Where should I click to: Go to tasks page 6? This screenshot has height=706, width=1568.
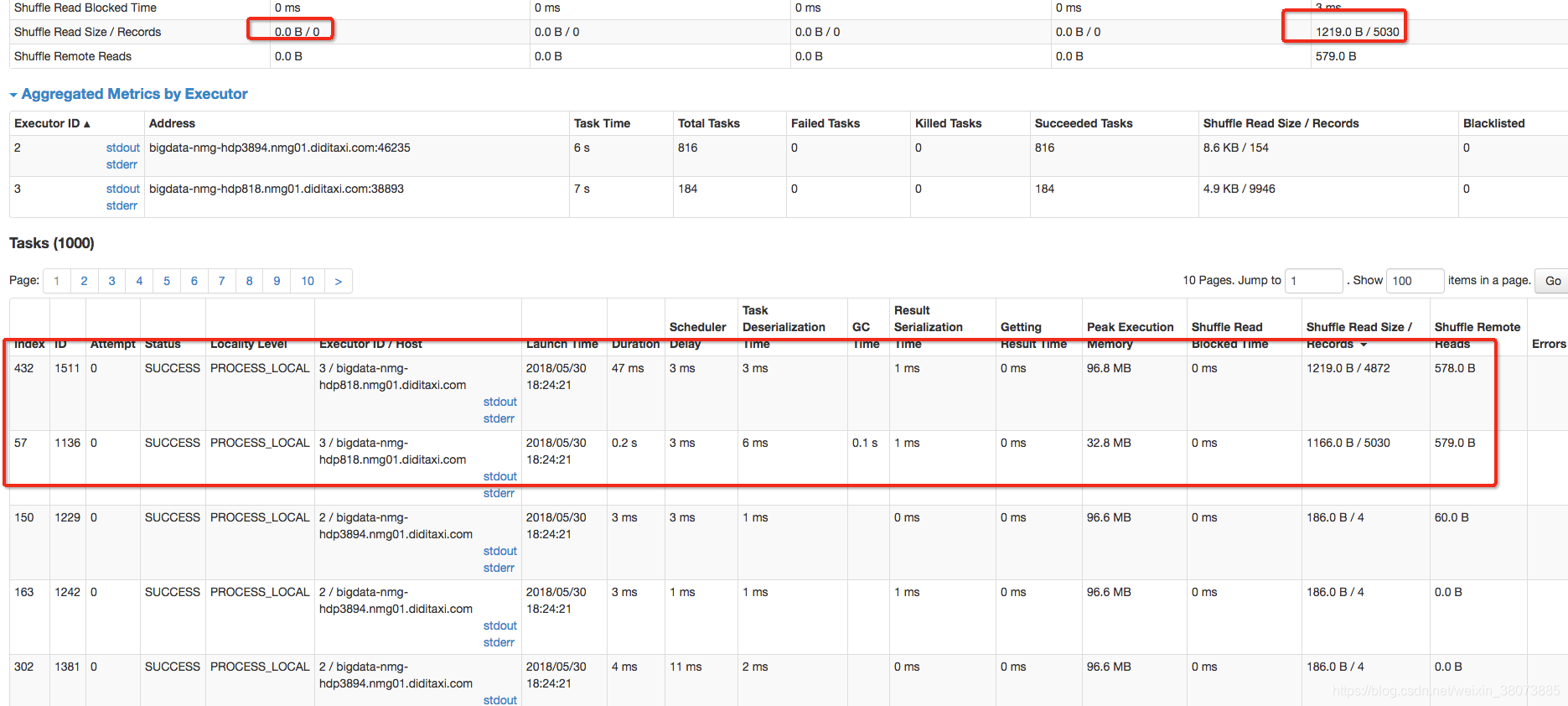[x=194, y=281]
